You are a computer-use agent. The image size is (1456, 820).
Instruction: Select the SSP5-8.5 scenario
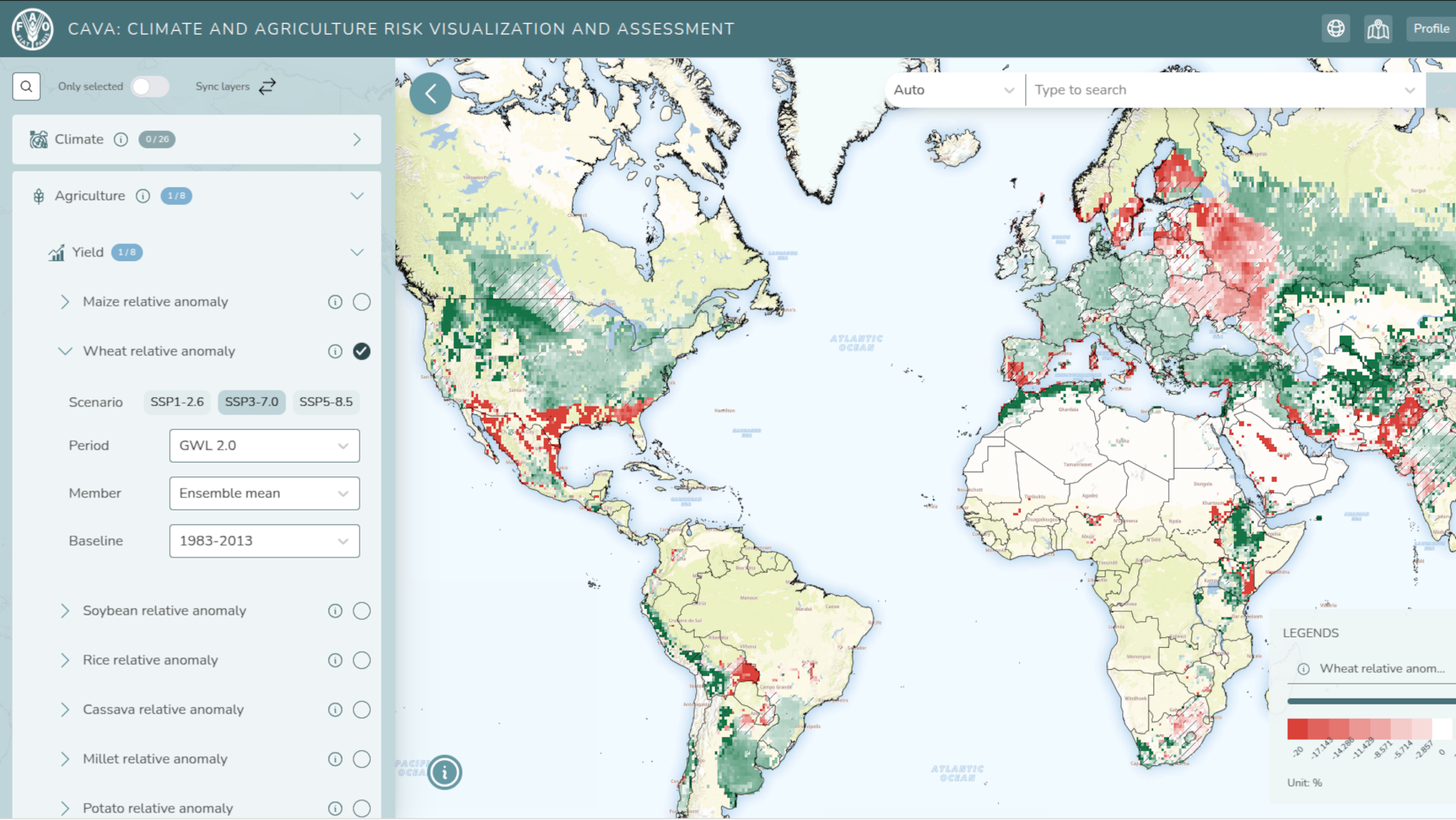(325, 402)
